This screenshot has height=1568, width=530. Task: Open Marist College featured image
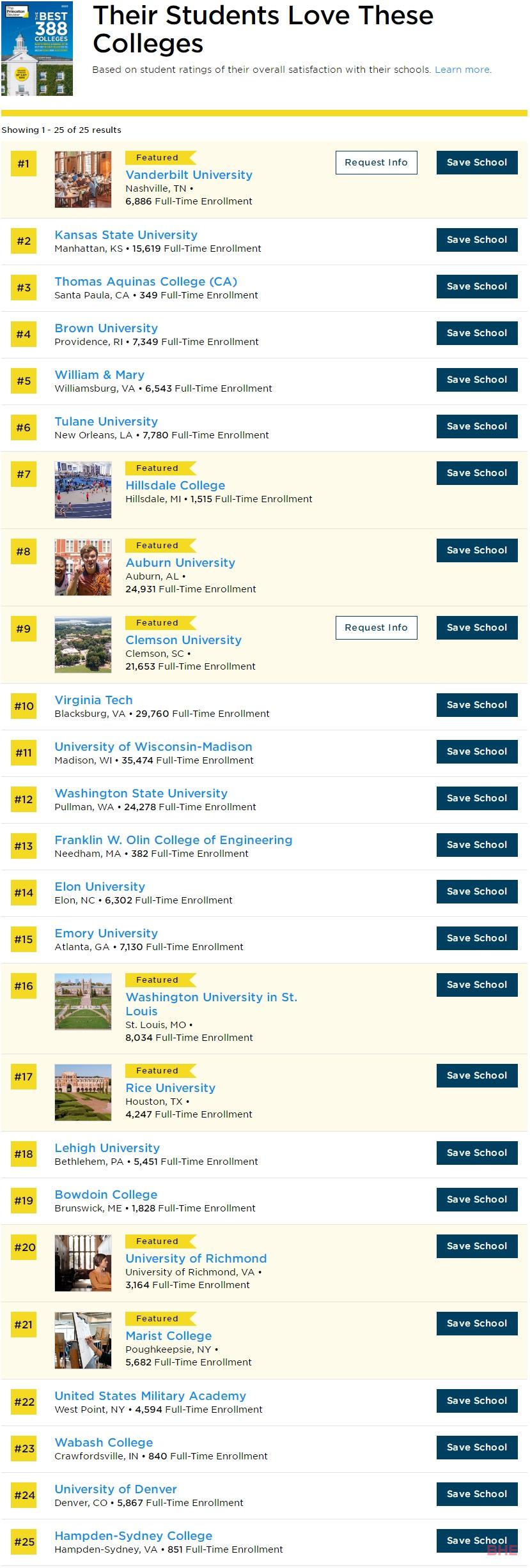click(x=83, y=1341)
